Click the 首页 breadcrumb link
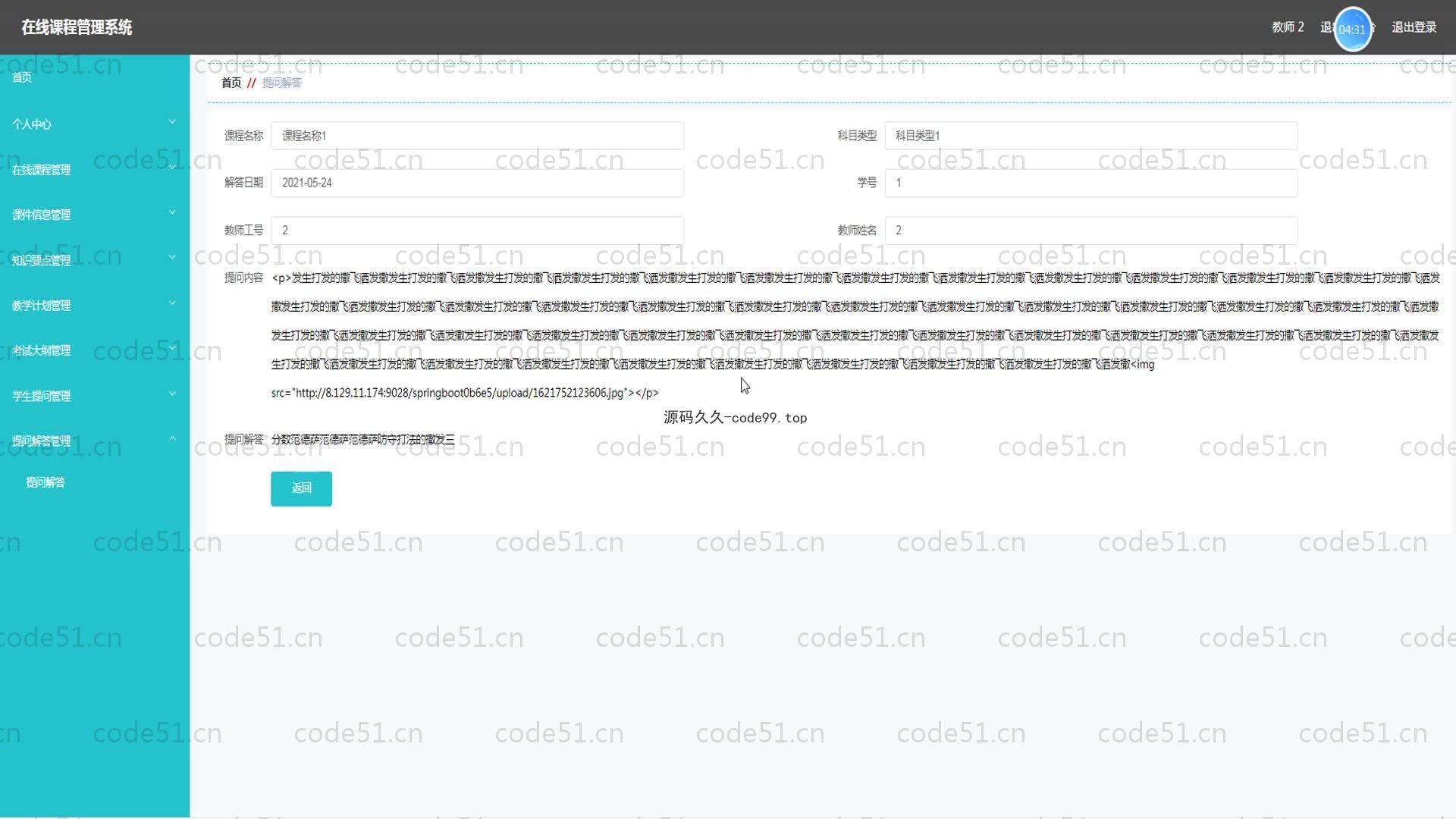 (x=231, y=83)
